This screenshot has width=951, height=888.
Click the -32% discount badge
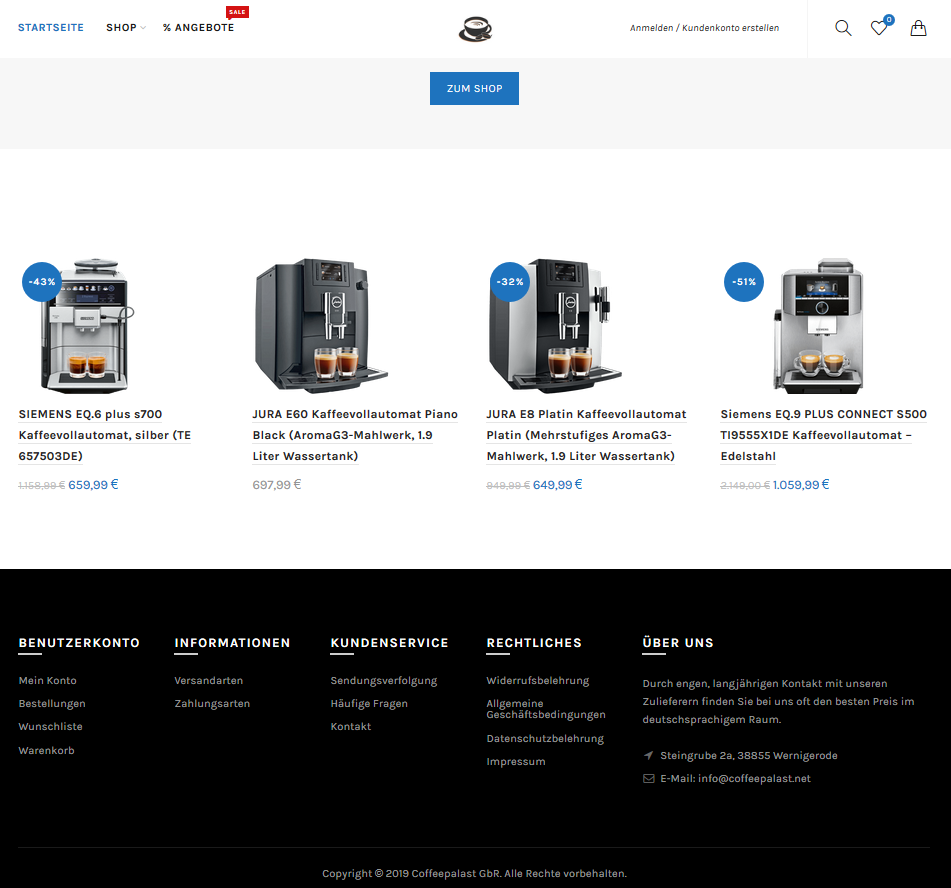[x=510, y=282]
